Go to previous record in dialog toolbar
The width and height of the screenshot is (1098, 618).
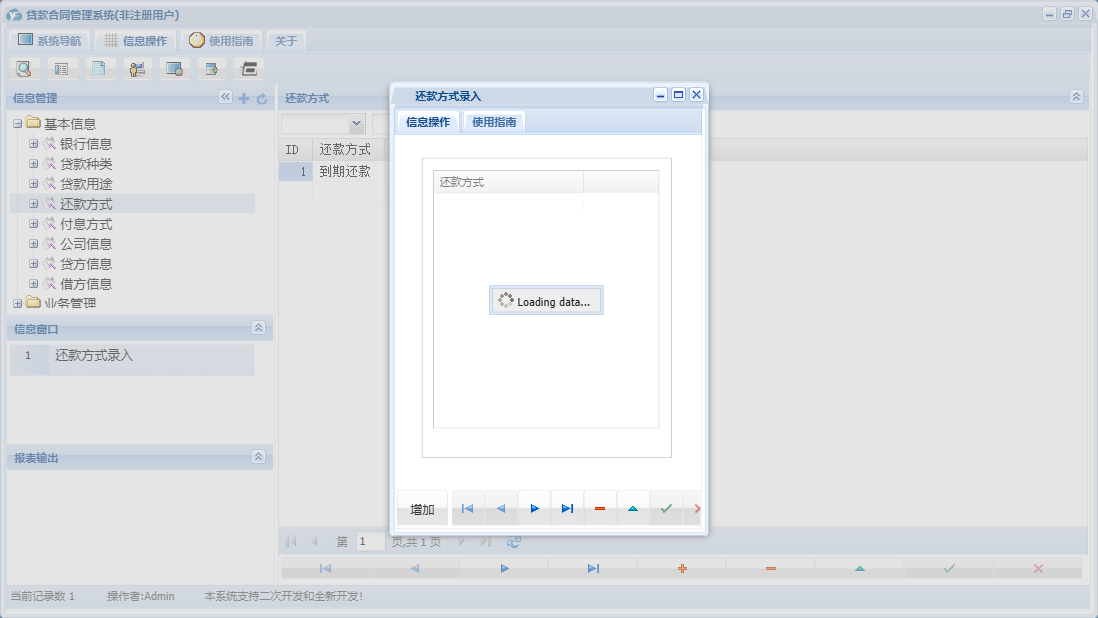coord(501,509)
